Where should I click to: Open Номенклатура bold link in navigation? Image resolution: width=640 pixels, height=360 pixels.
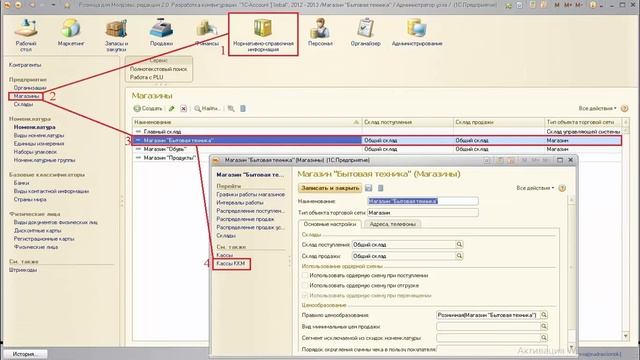(34, 127)
